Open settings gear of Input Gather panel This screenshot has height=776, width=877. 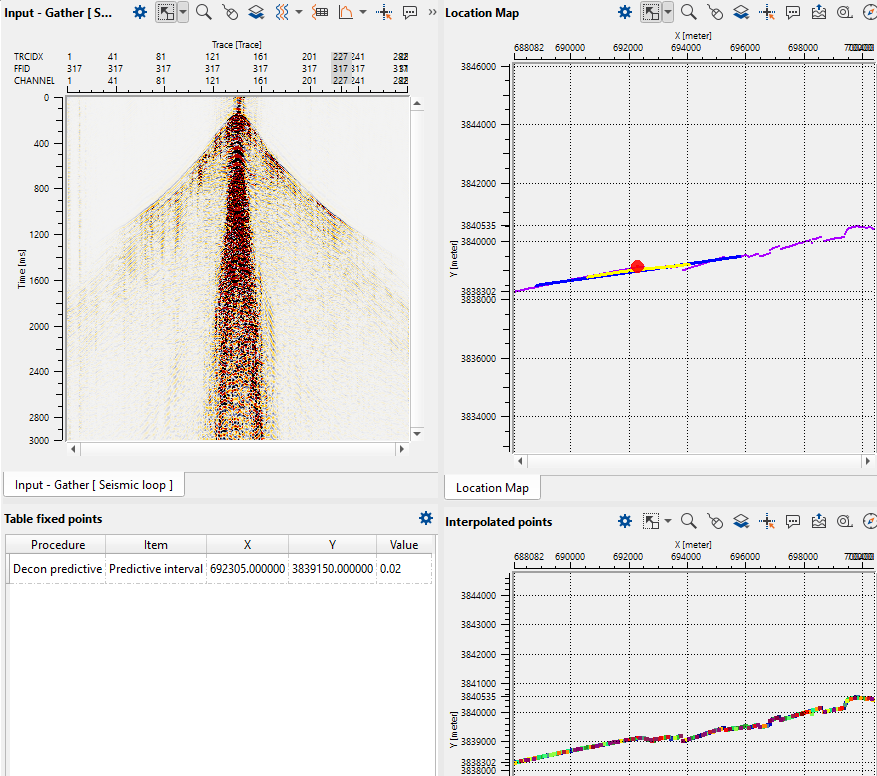click(140, 13)
